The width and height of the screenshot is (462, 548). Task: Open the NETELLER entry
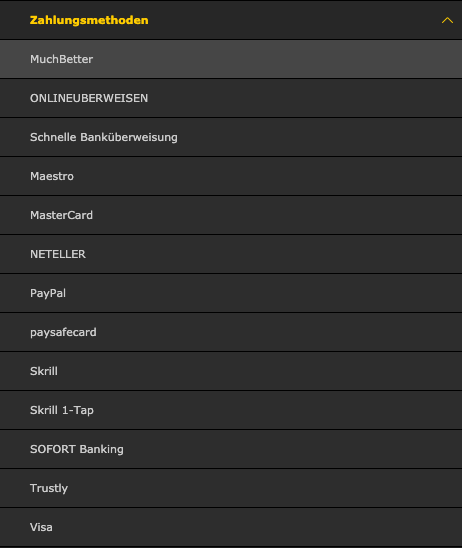231,254
